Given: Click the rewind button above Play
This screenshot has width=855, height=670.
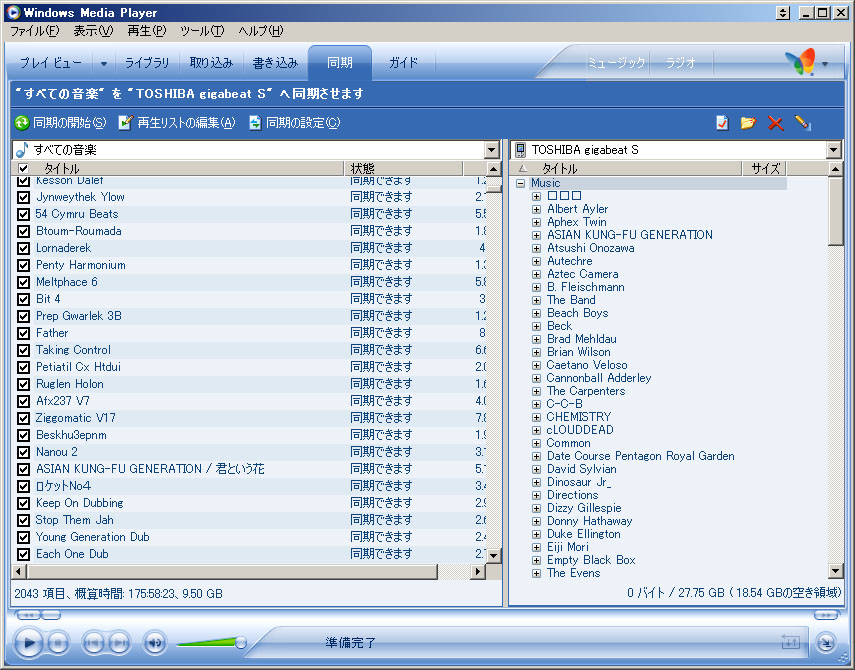Looking at the screenshot, I should pyautogui.click(x=28, y=615).
